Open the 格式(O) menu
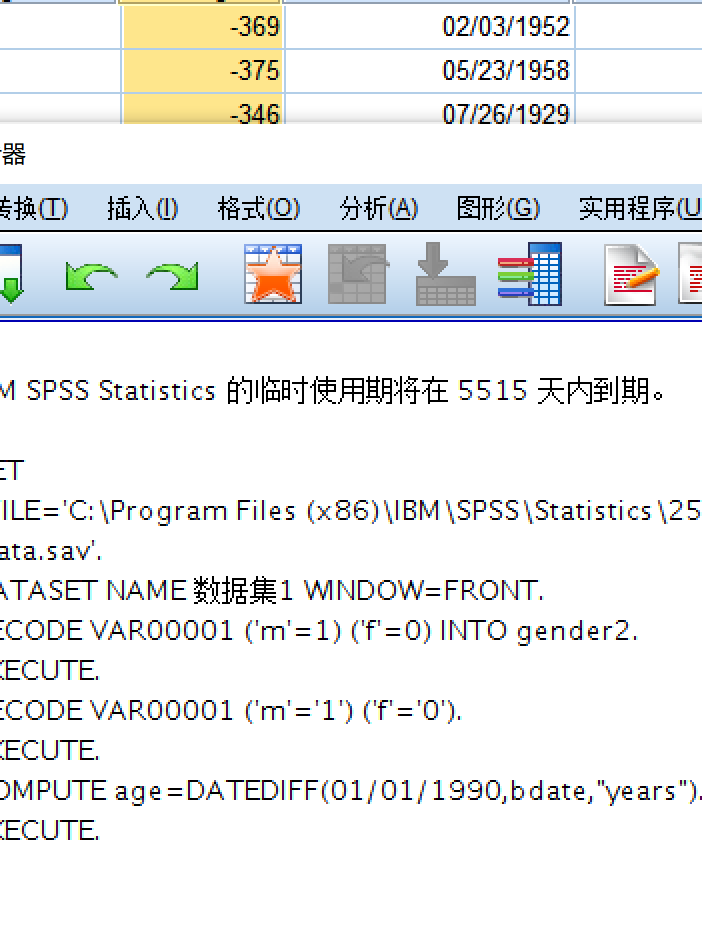 pyautogui.click(x=259, y=209)
